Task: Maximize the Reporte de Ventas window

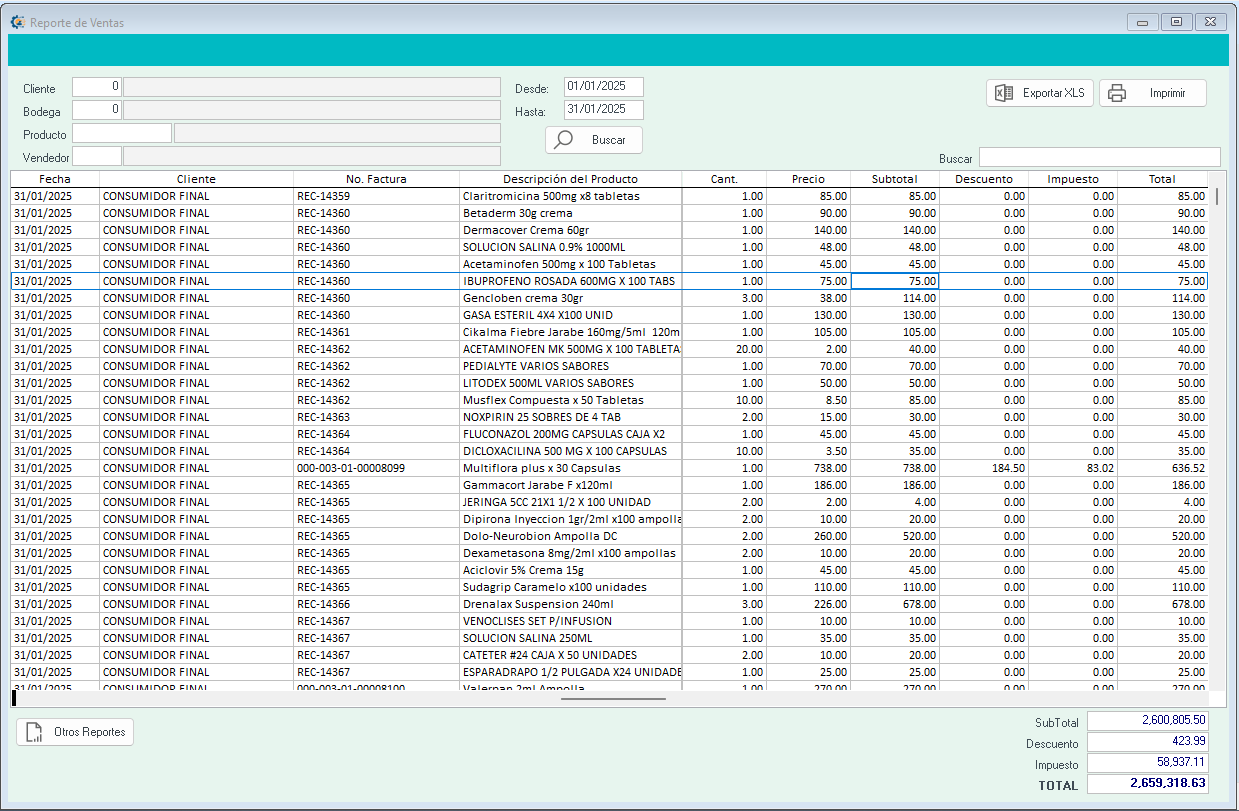Action: (1176, 22)
